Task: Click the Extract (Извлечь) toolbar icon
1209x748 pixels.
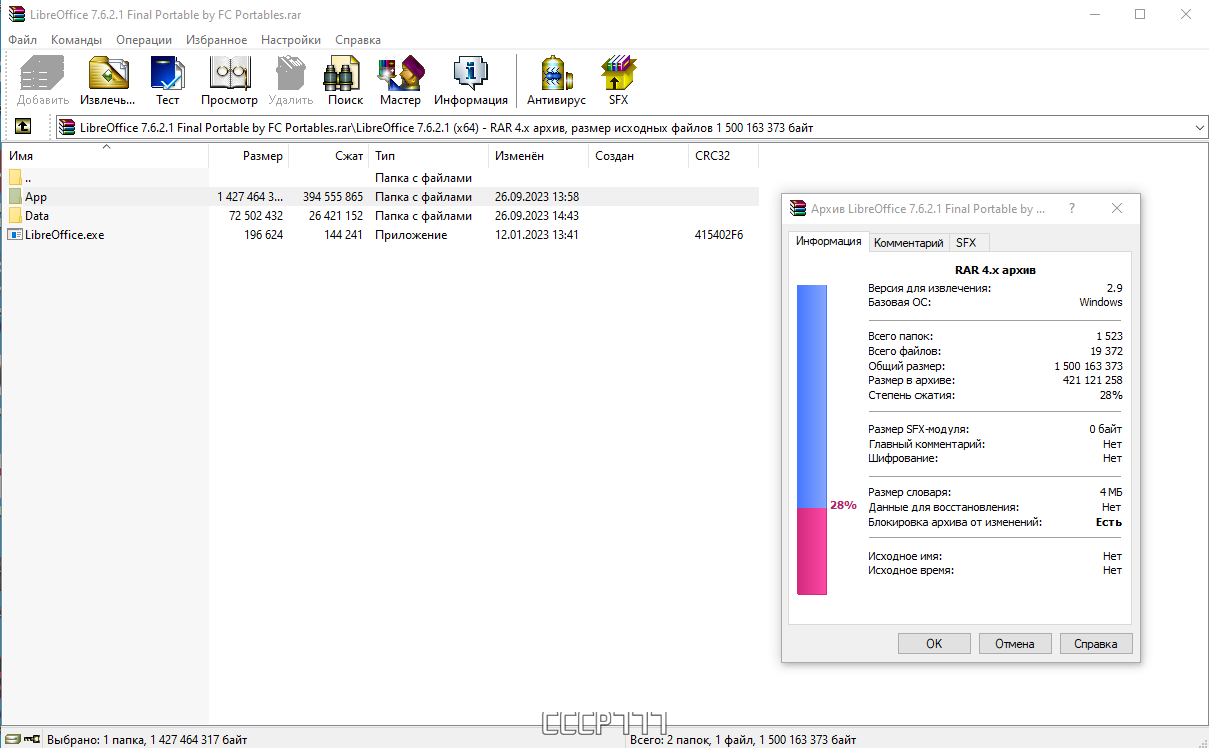Action: click(108, 80)
